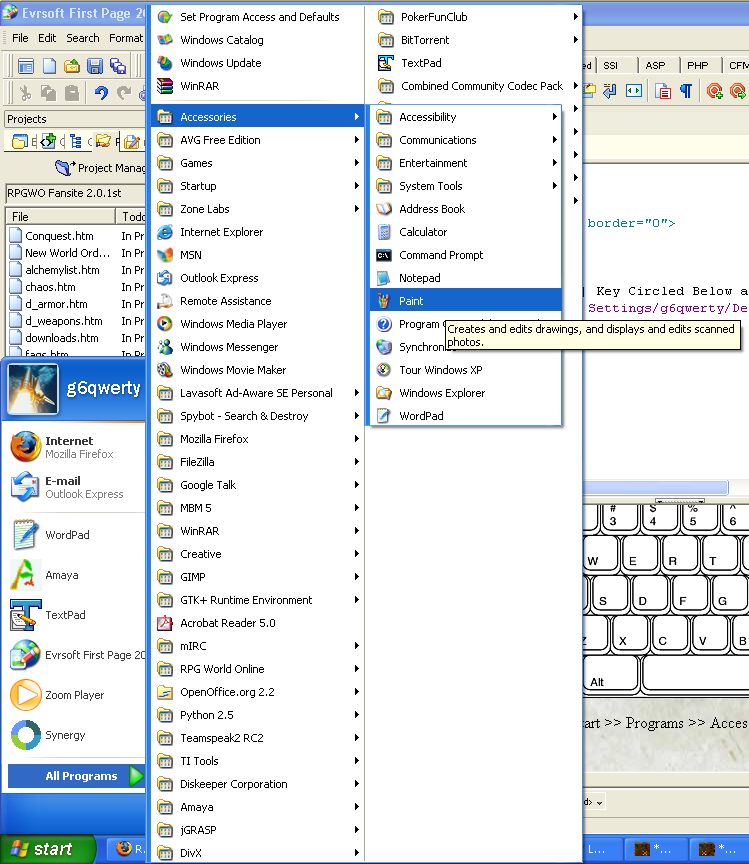Screen dimensions: 749x864
Task: Expand the OpenOffice.org 2.2 folder
Action: [x=226, y=692]
